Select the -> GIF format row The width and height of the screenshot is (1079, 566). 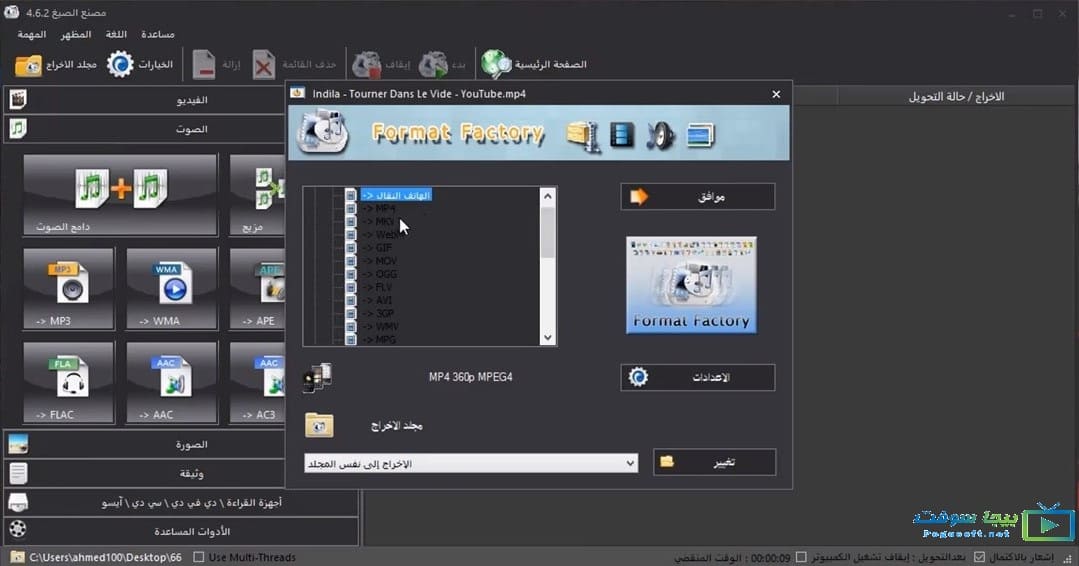point(377,248)
